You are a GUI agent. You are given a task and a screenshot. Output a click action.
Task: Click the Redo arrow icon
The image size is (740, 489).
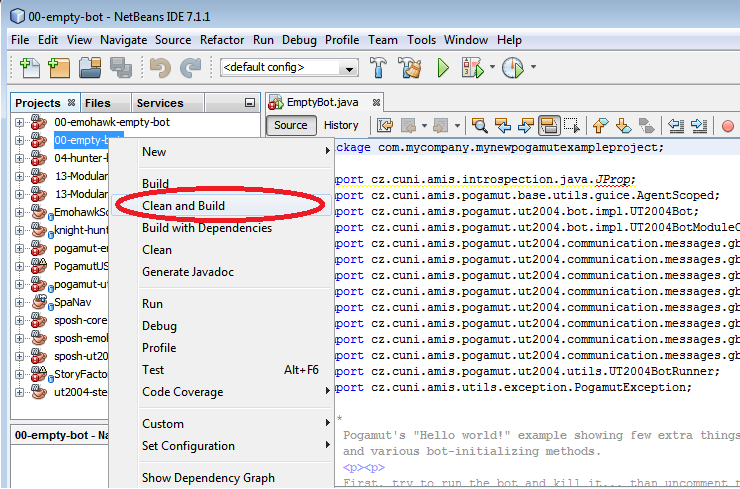191,68
